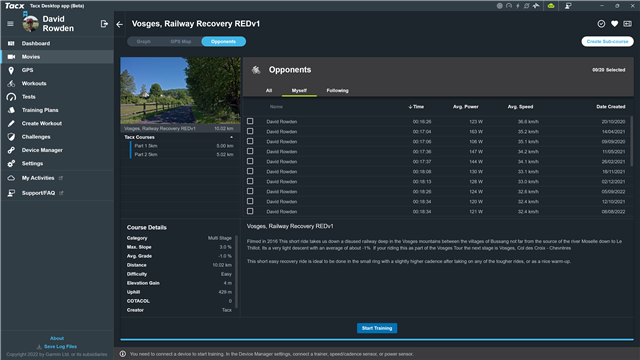This screenshot has width=640, height=360.
Task: Click the green cloud icon in title bar
Action: click(551, 6)
